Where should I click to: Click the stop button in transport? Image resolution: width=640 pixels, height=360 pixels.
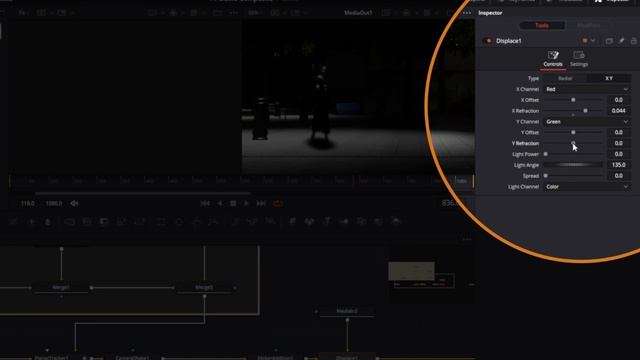[233, 203]
